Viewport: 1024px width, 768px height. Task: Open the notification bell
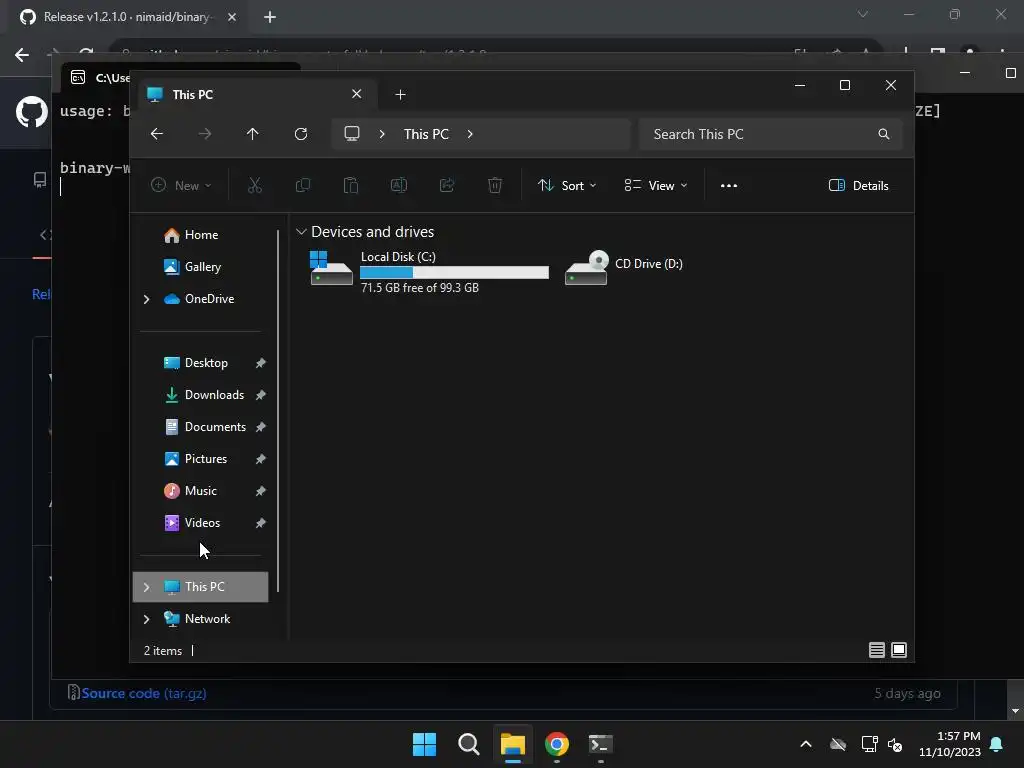click(x=997, y=744)
